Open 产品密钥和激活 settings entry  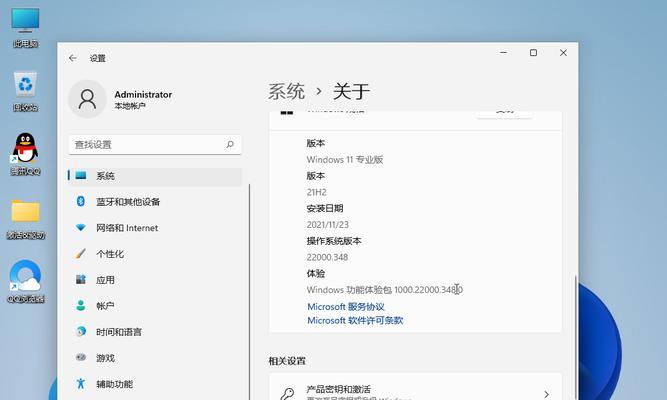[415, 387]
